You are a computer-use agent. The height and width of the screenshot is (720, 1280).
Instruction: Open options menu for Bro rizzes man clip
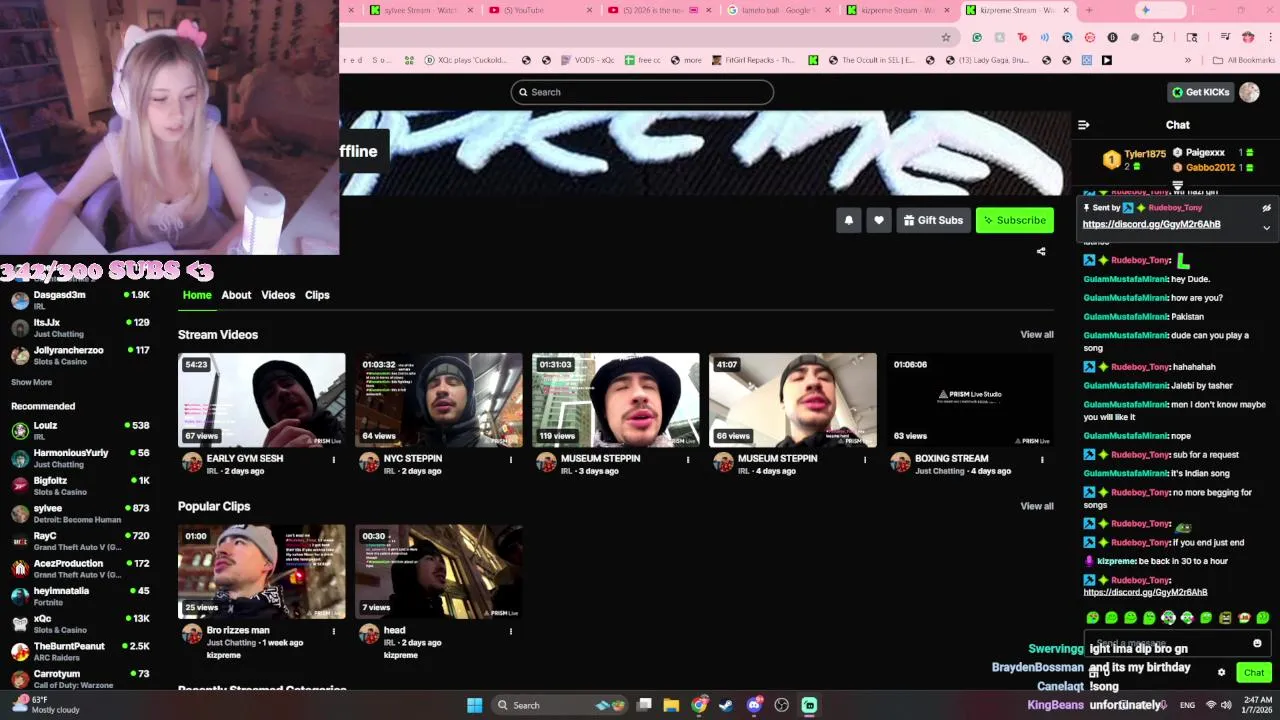click(334, 631)
